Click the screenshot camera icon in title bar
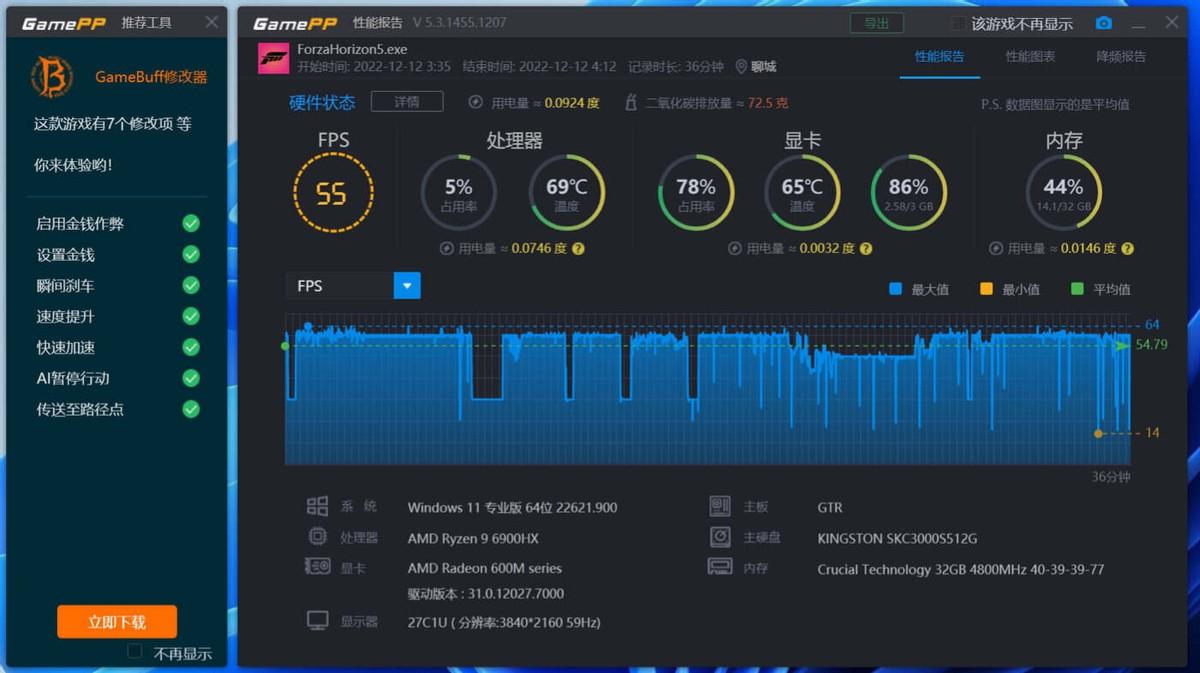The height and width of the screenshot is (673, 1200). click(x=1104, y=21)
